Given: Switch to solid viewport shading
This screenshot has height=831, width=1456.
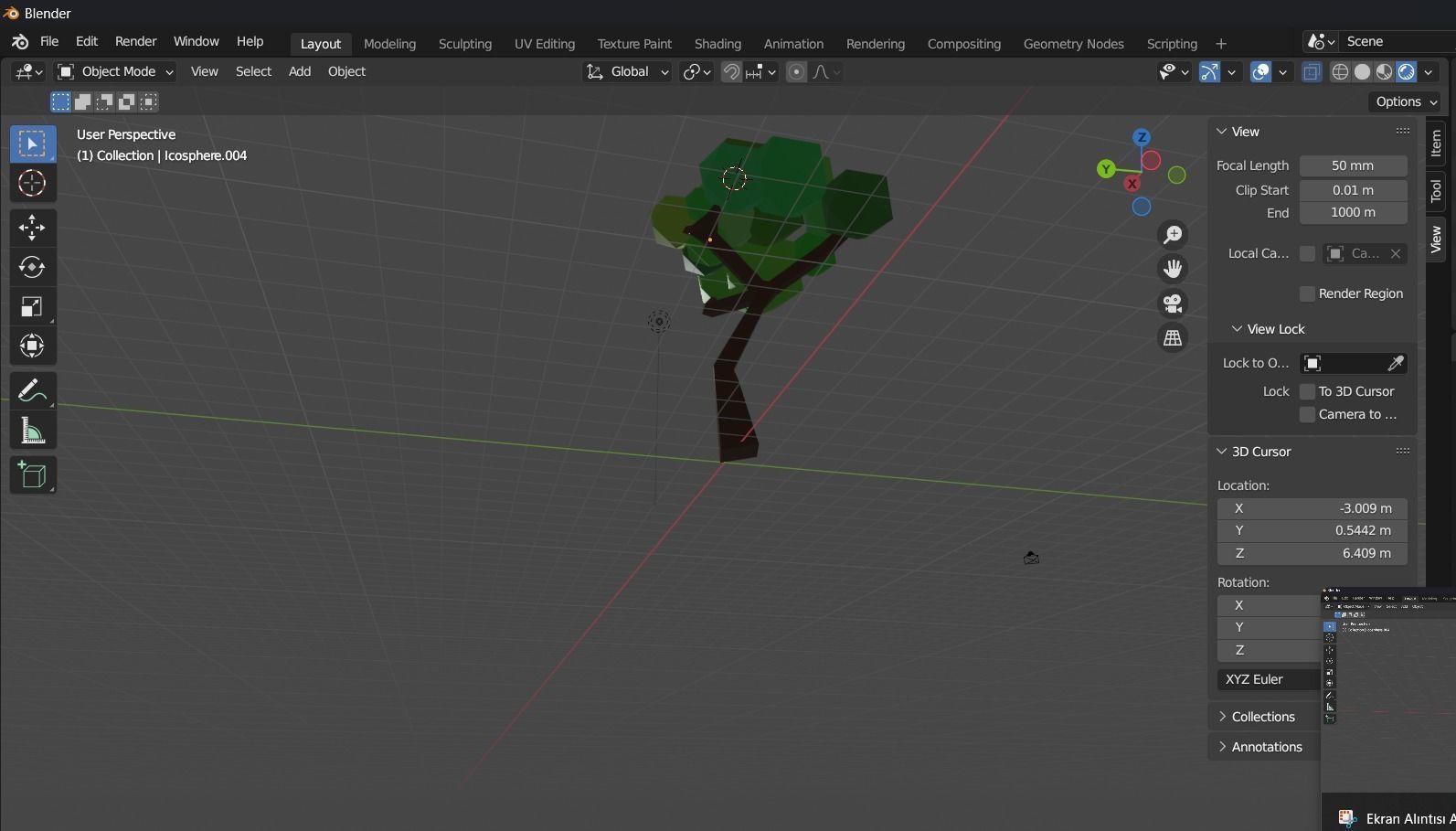Looking at the screenshot, I should (x=1362, y=72).
